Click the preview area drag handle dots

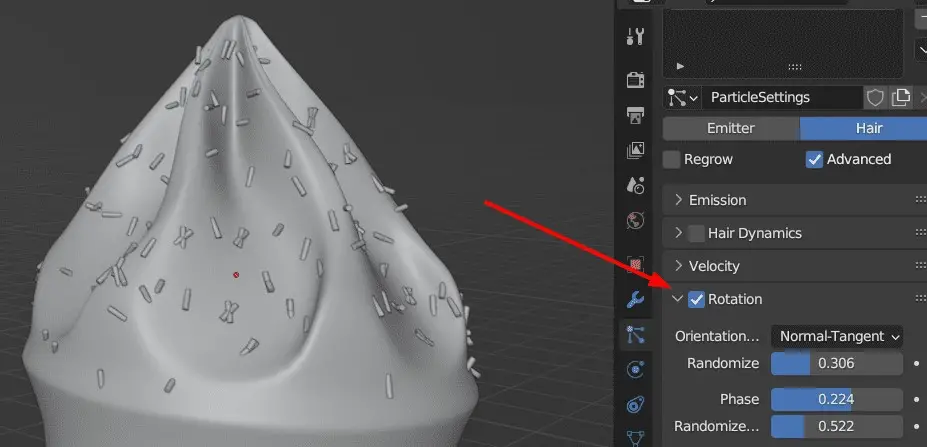pyautogui.click(x=795, y=67)
